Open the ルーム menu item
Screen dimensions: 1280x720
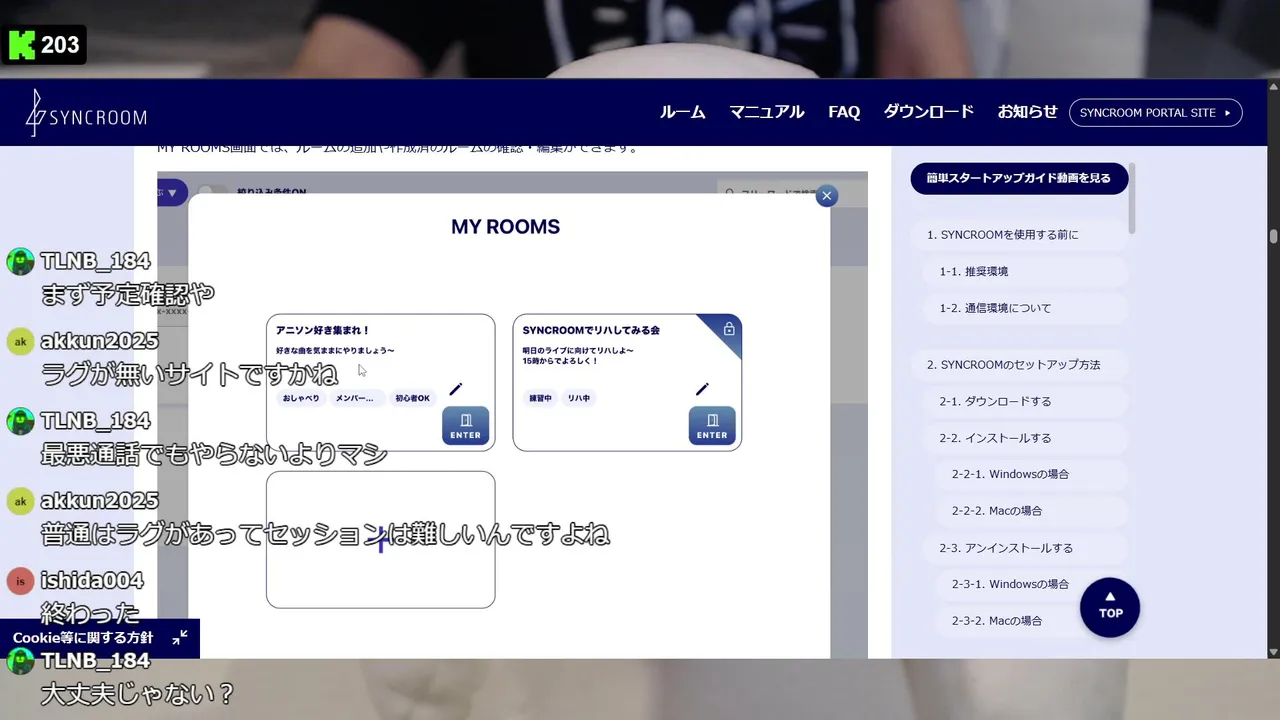[x=682, y=112]
